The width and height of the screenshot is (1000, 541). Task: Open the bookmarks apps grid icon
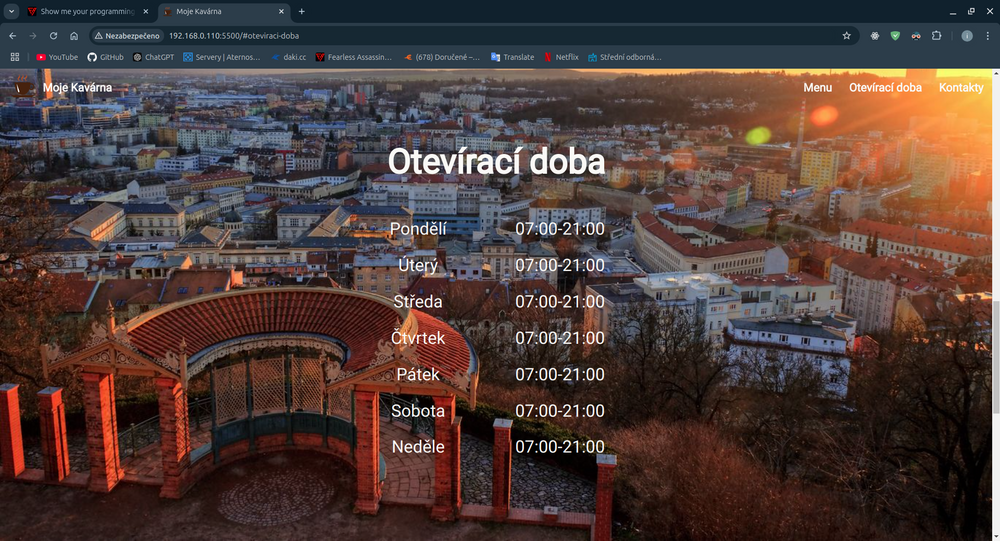[x=15, y=57]
